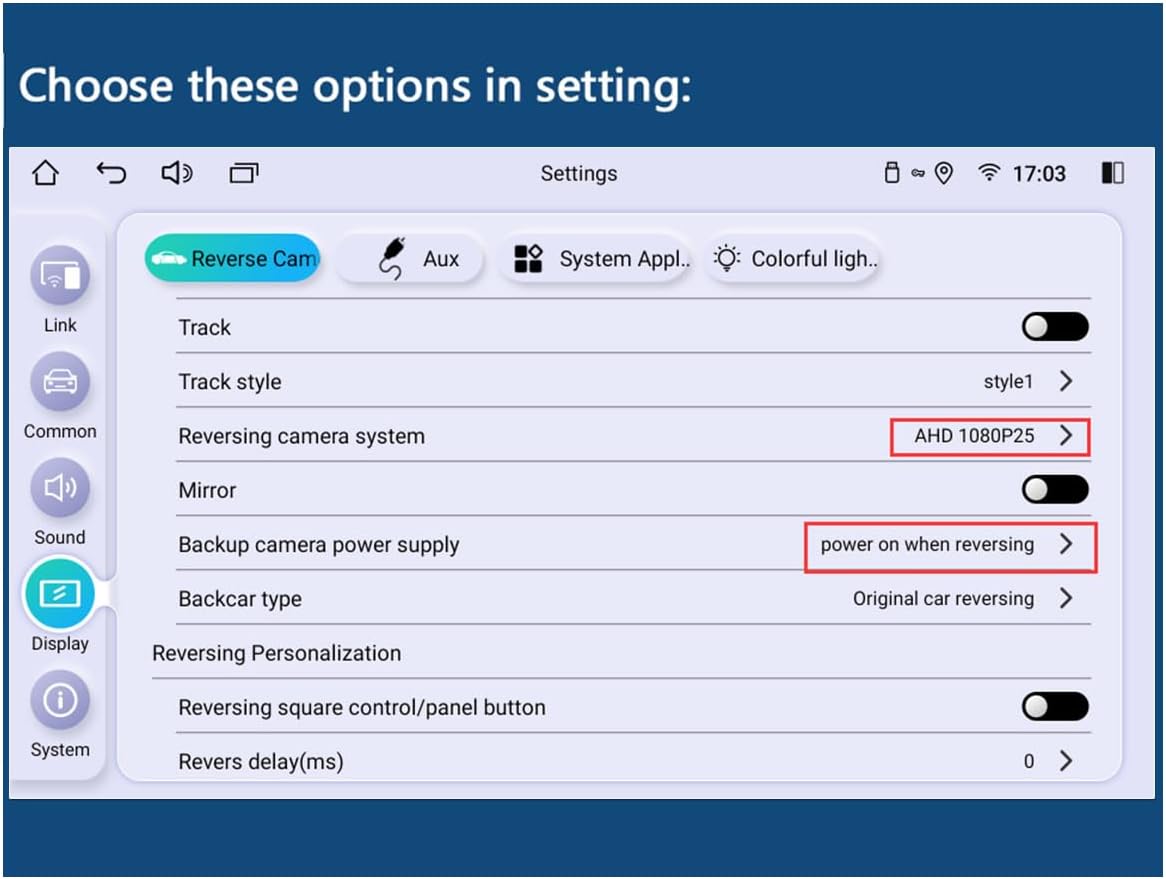Select the Reverse Cam tab
This screenshot has width=1166, height=879.
tap(233, 258)
